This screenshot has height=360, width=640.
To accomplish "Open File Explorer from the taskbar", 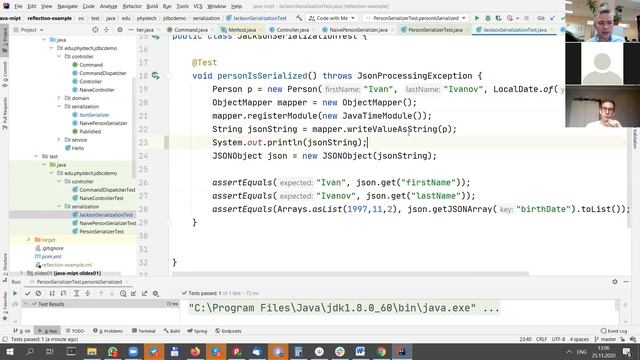I will coord(92,351).
